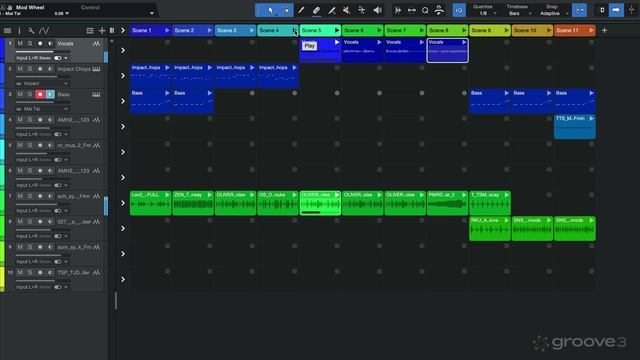
Task: Select the Scene 11 header
Action: (x=575, y=30)
